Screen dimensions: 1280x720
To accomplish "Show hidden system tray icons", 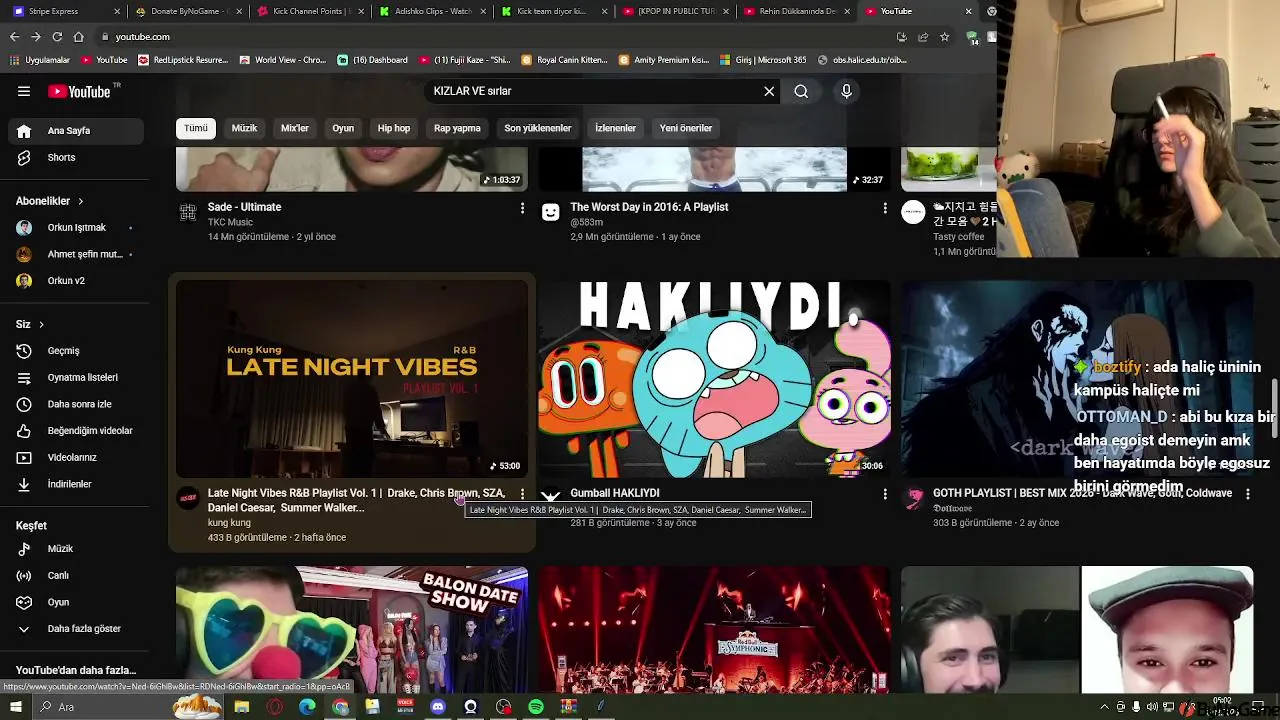I will click(1104, 707).
